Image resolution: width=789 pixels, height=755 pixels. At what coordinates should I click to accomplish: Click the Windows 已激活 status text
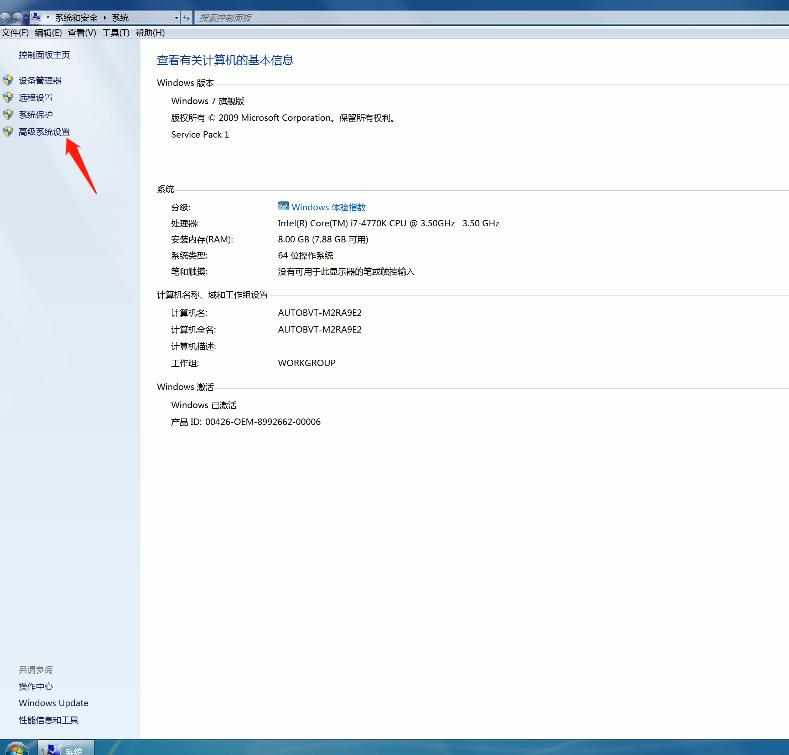tap(204, 405)
